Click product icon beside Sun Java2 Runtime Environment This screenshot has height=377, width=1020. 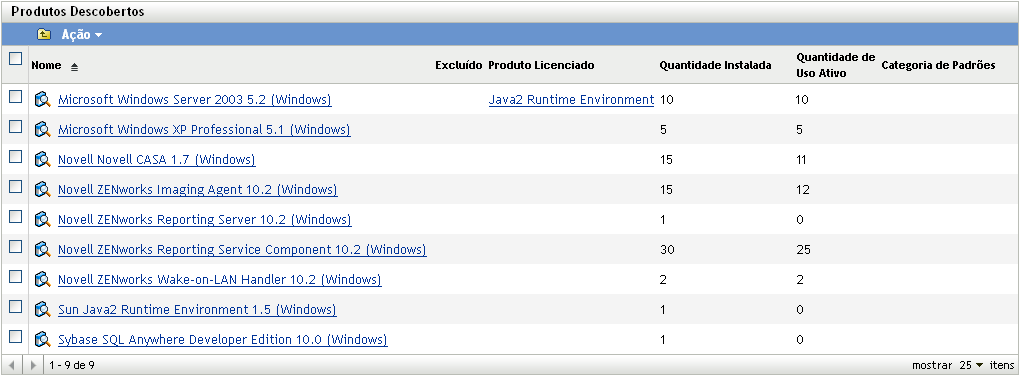click(x=43, y=309)
